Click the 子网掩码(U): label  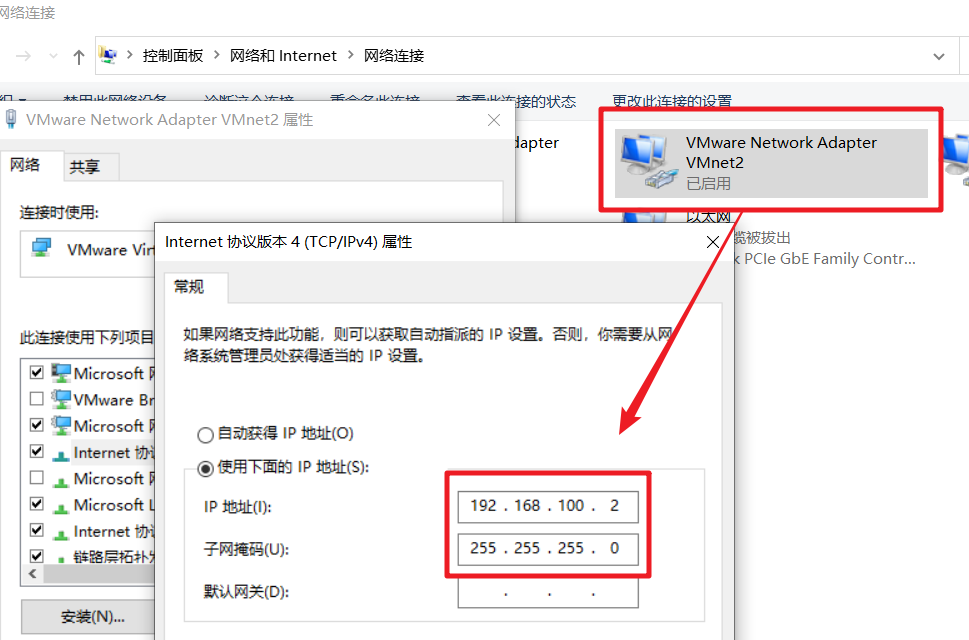tap(246, 549)
